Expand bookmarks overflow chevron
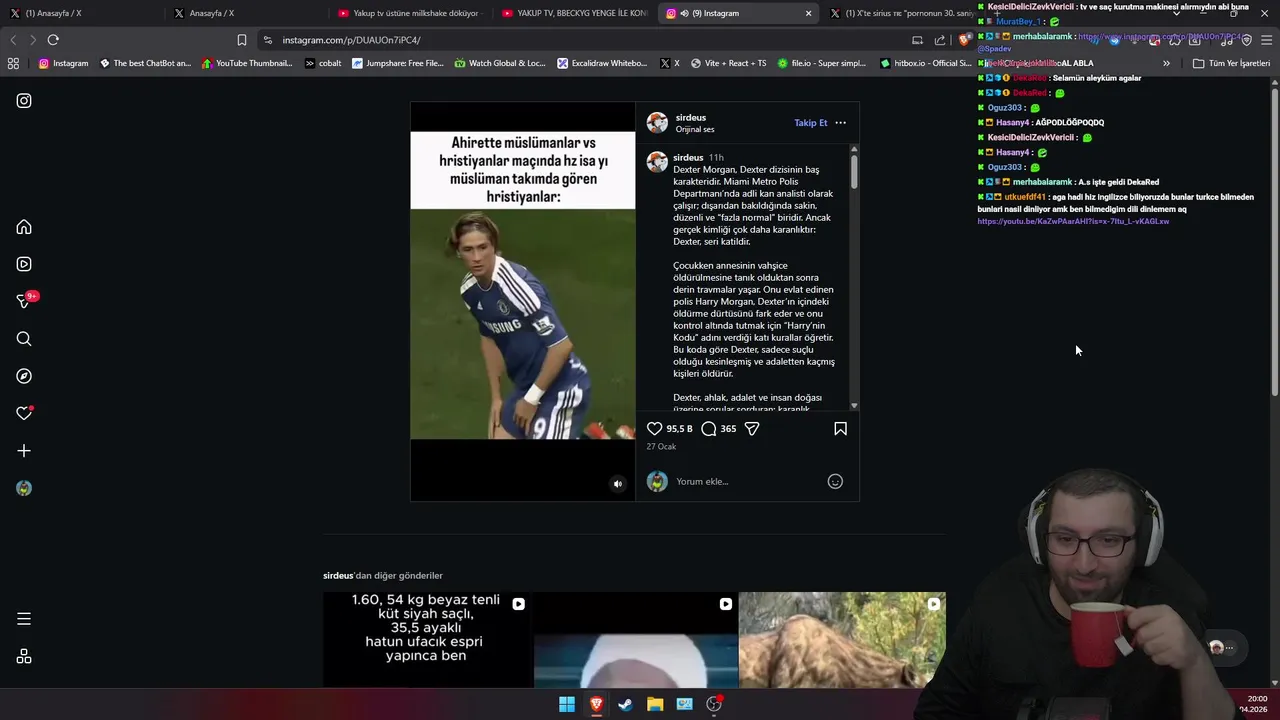The width and height of the screenshot is (1280, 720). [1166, 63]
